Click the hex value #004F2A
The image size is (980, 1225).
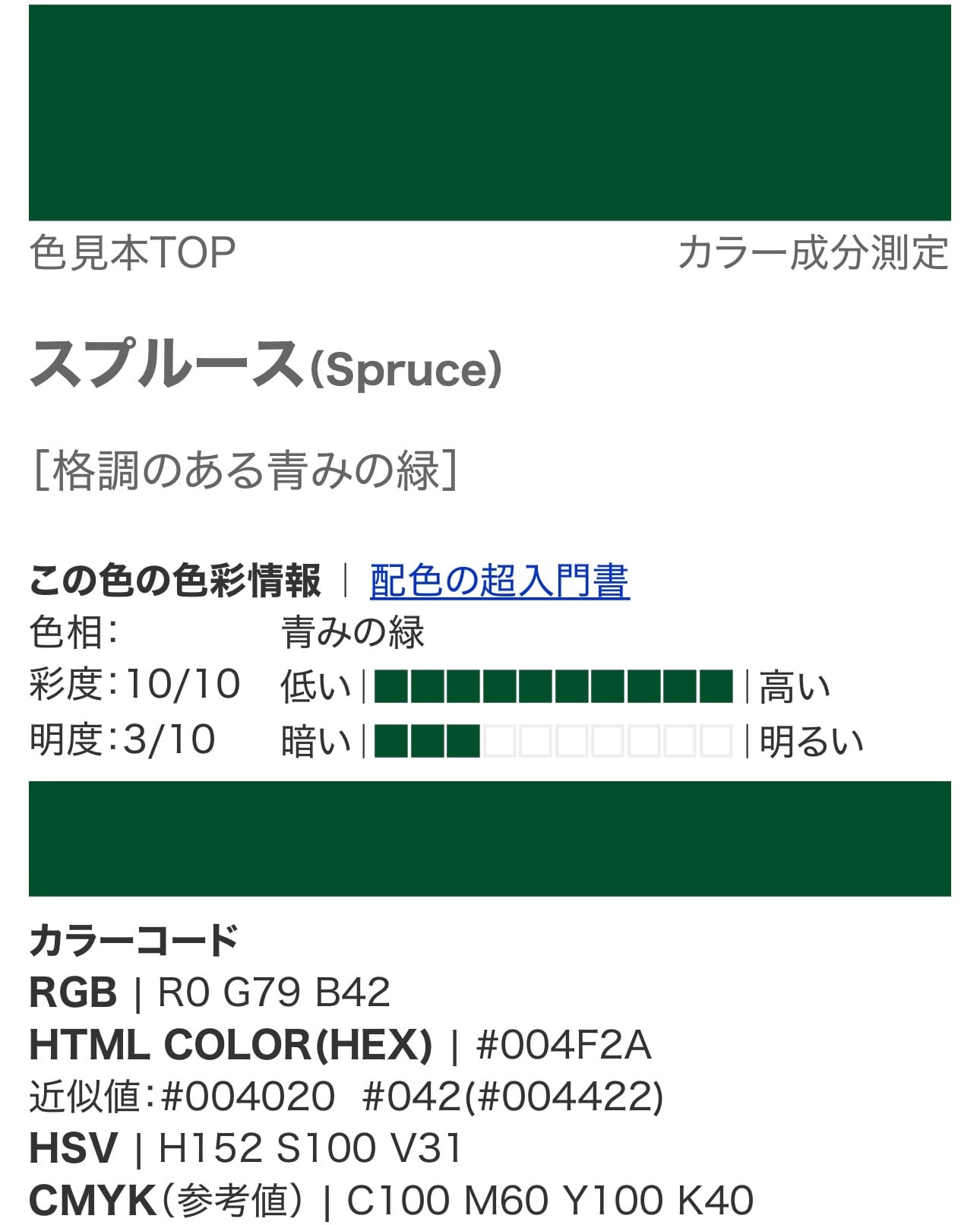pos(564,1045)
